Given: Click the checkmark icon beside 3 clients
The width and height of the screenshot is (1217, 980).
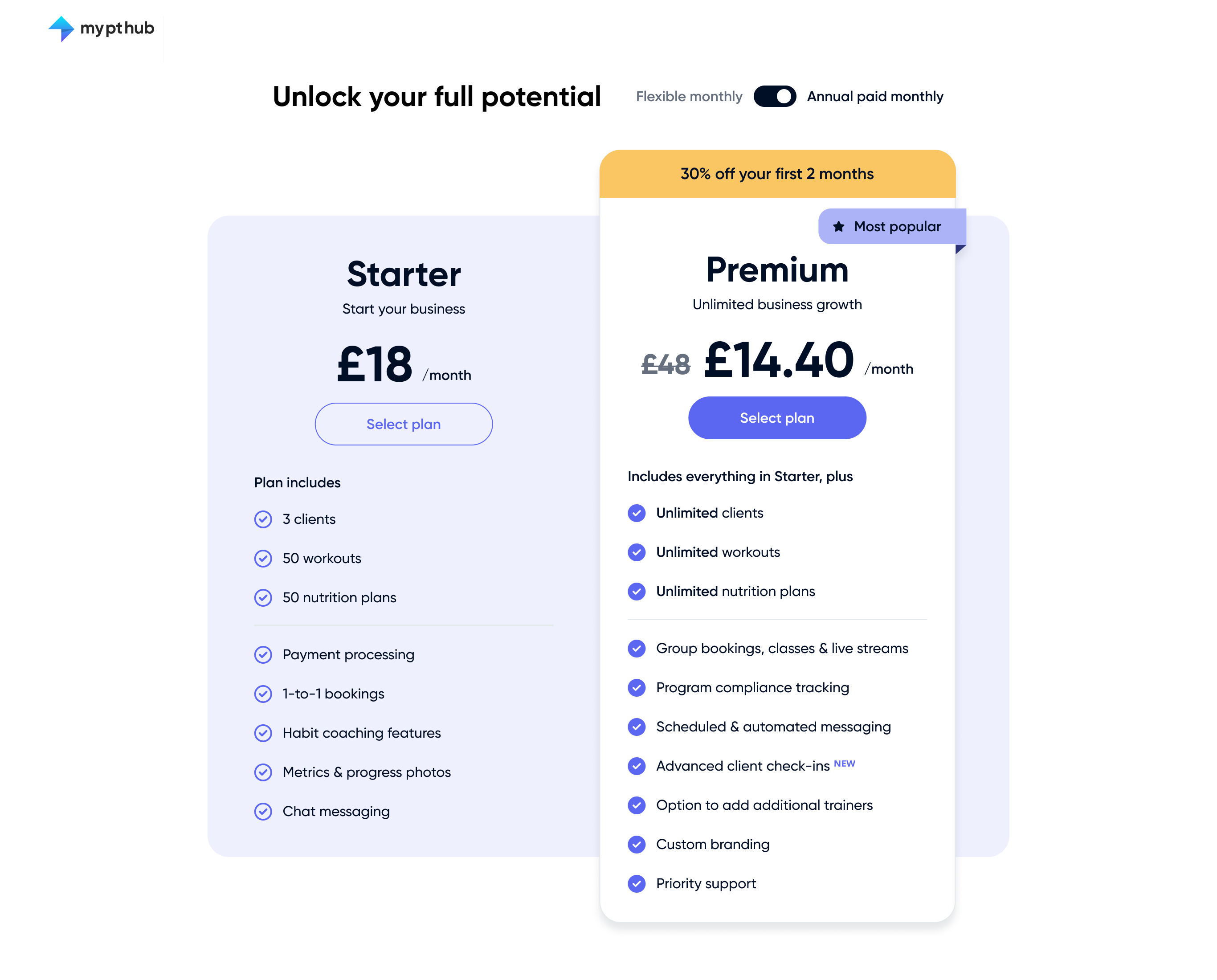Looking at the screenshot, I should (263, 519).
